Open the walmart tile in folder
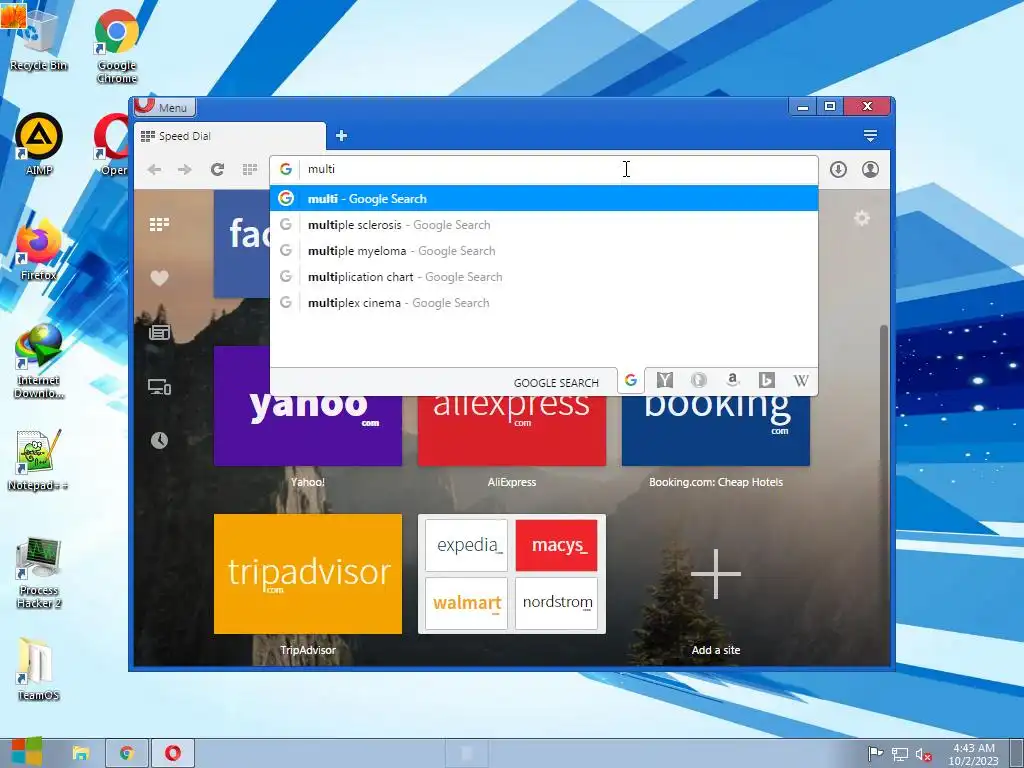This screenshot has height=768, width=1024. tap(466, 603)
